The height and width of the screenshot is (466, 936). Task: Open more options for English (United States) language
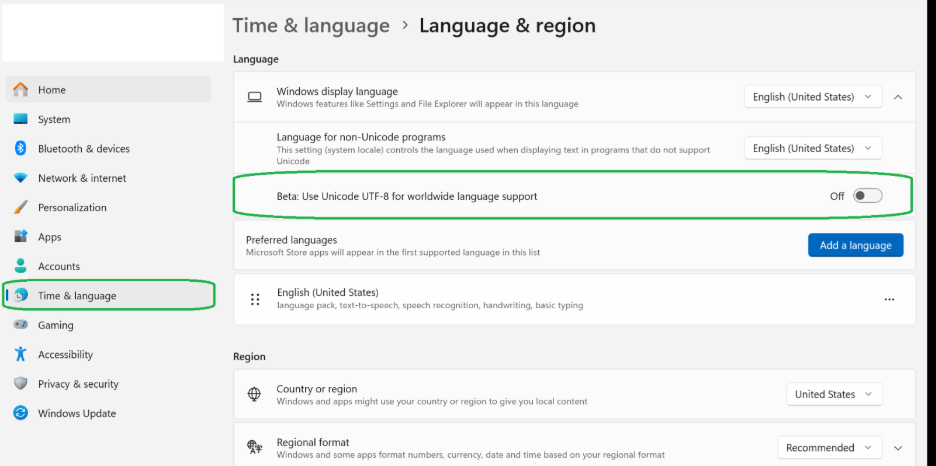tap(889, 300)
